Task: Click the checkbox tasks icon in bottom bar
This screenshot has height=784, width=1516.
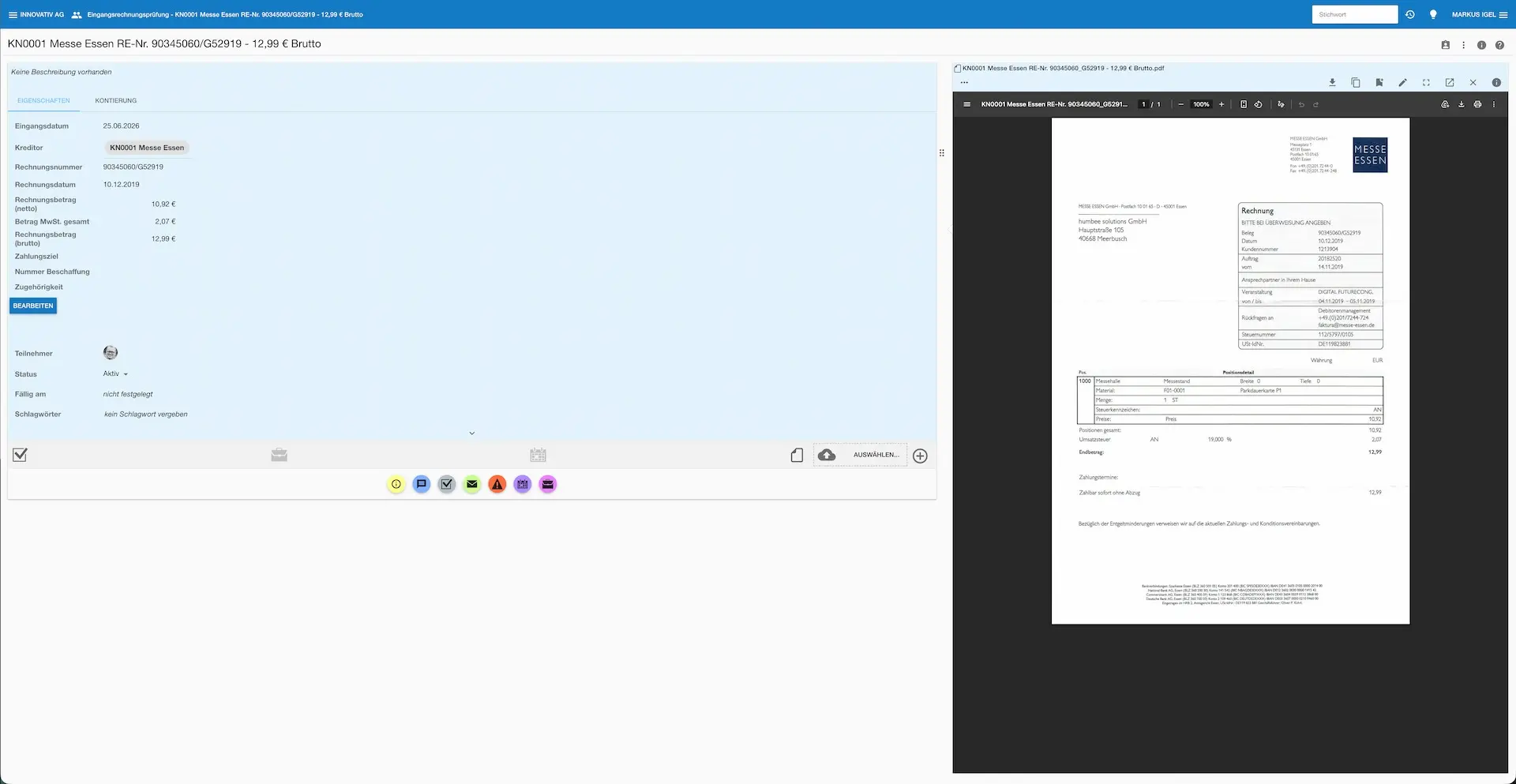Action: point(21,455)
